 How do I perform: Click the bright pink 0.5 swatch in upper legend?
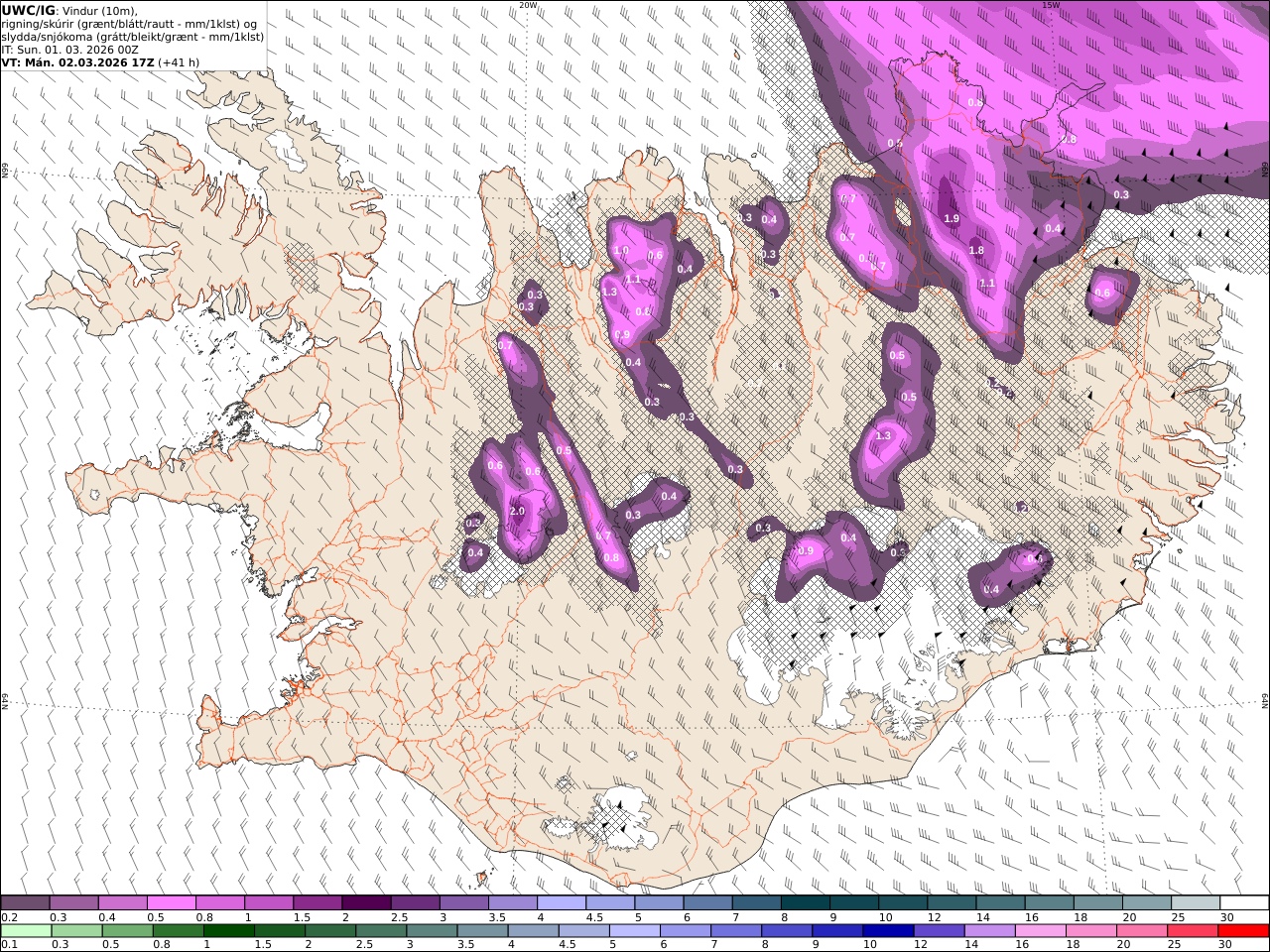tap(172, 903)
